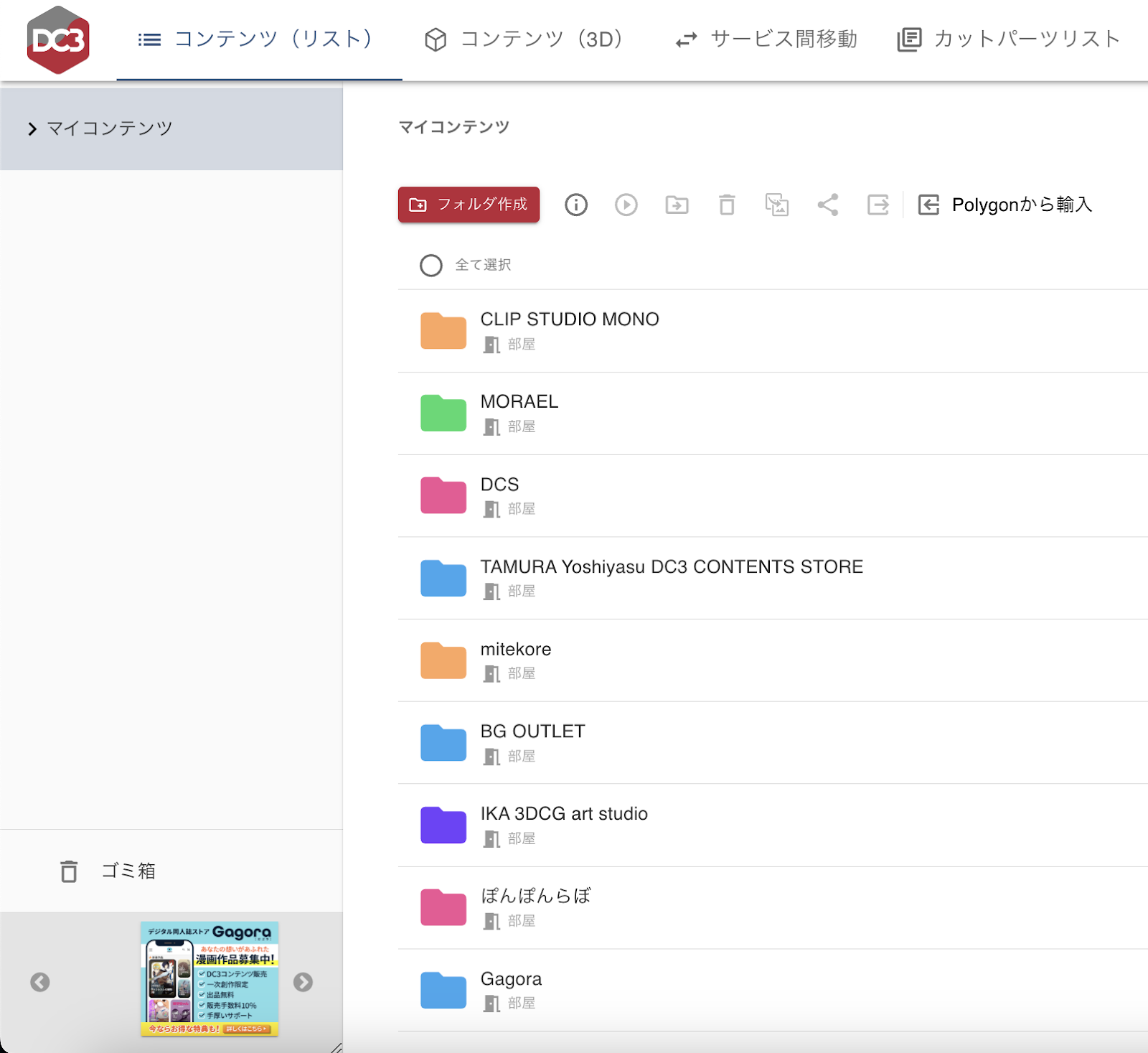The image size is (1148, 1053).
Task: Click the 部屋 label under IKA 3DCG
Action: coord(522,839)
